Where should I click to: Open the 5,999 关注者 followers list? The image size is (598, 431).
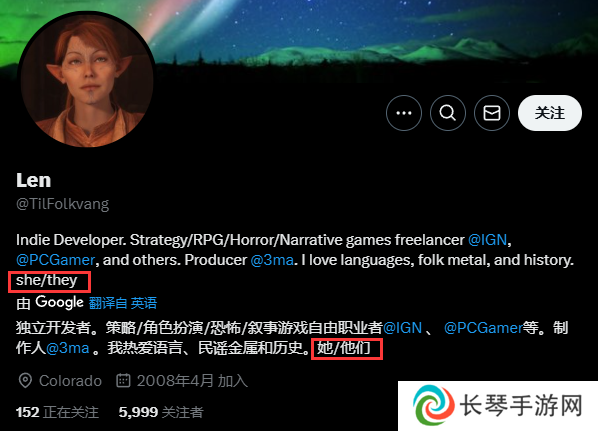click(161, 412)
